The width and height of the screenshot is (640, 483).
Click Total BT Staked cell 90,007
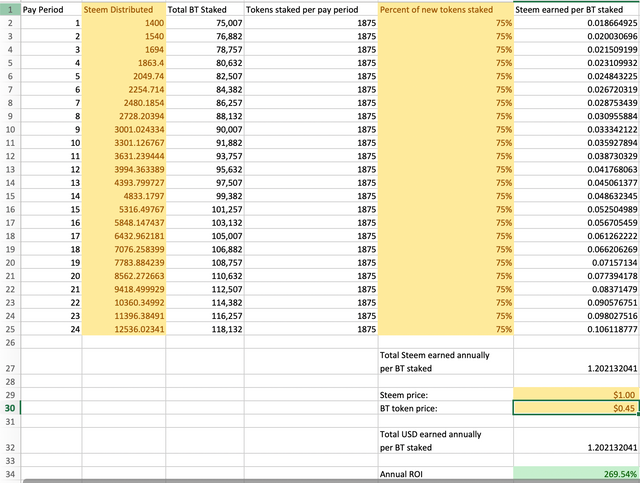pos(205,129)
